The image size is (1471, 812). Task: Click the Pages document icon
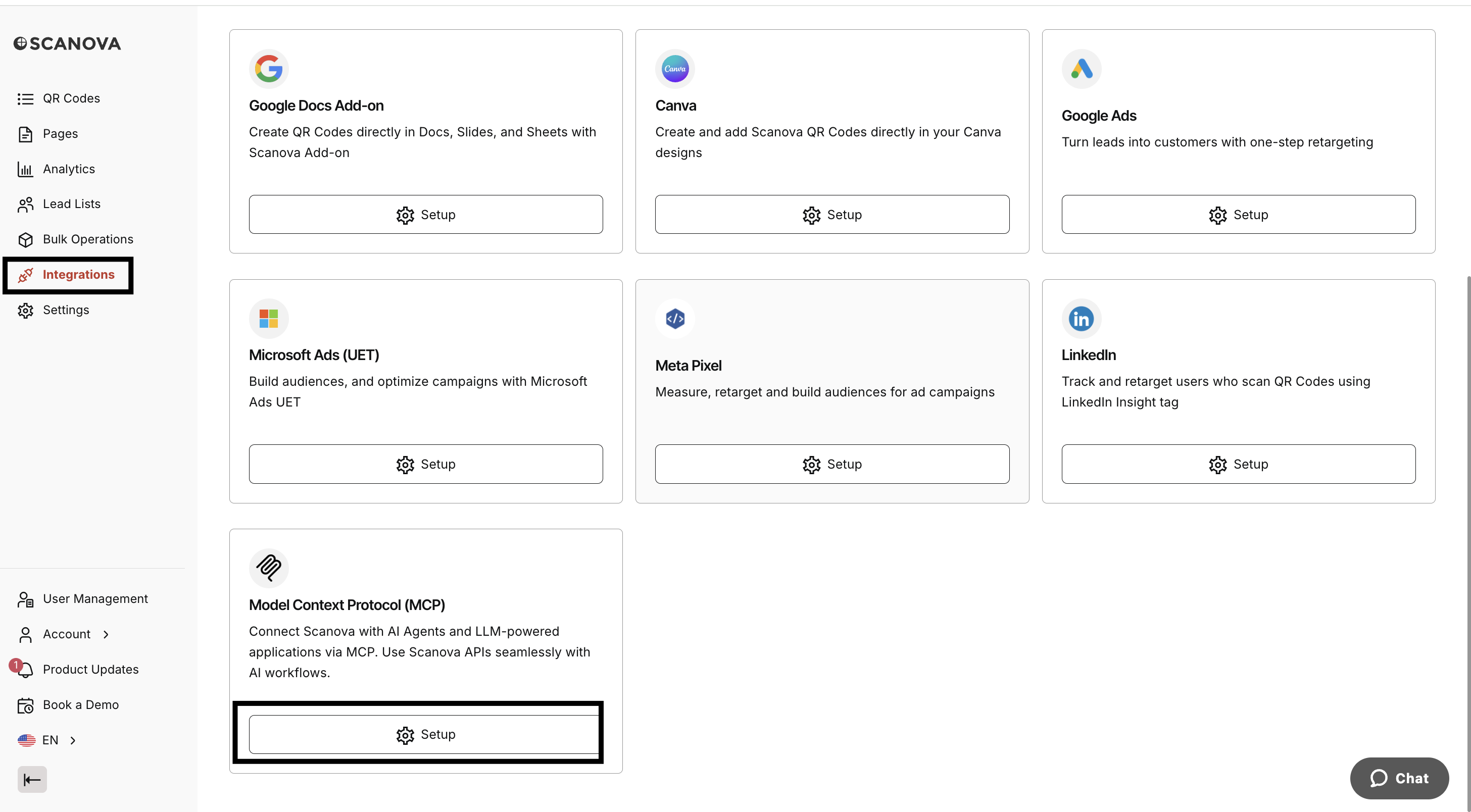tap(25, 134)
